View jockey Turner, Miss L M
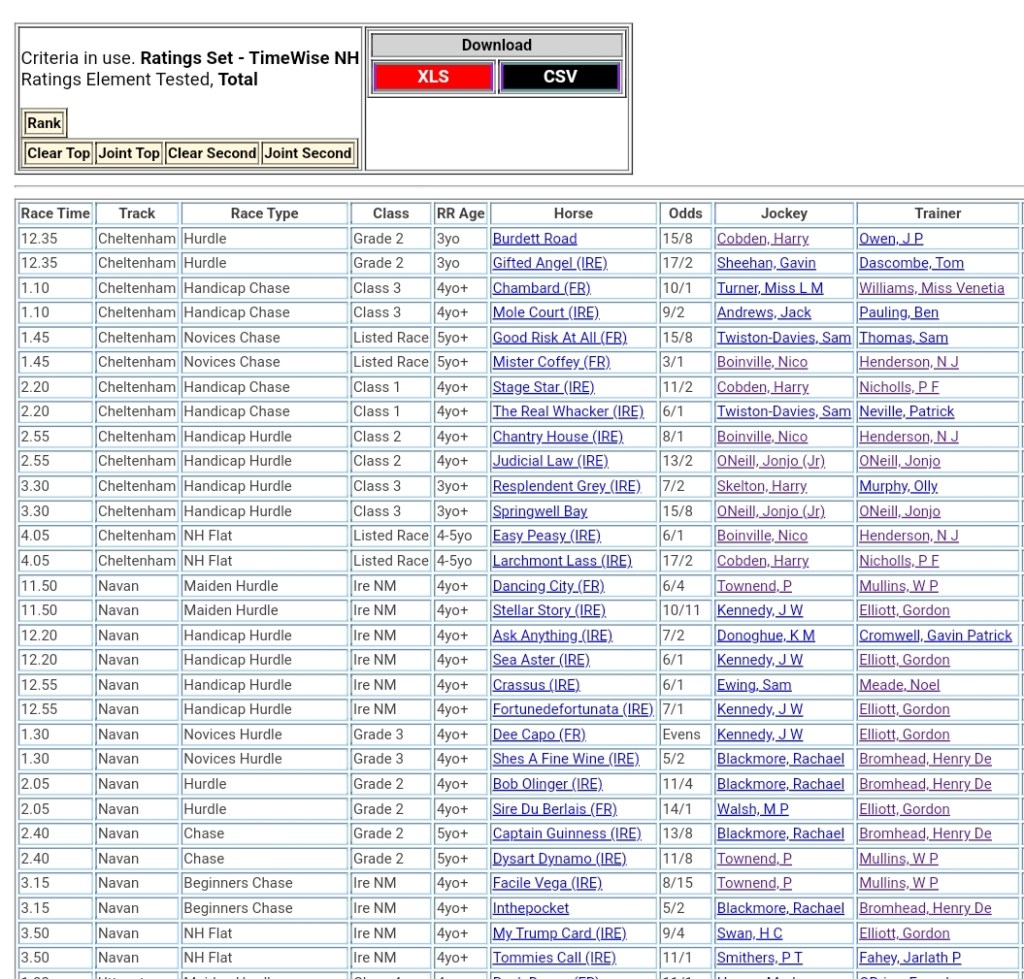Viewport: 1024px width, 979px height. (769, 288)
